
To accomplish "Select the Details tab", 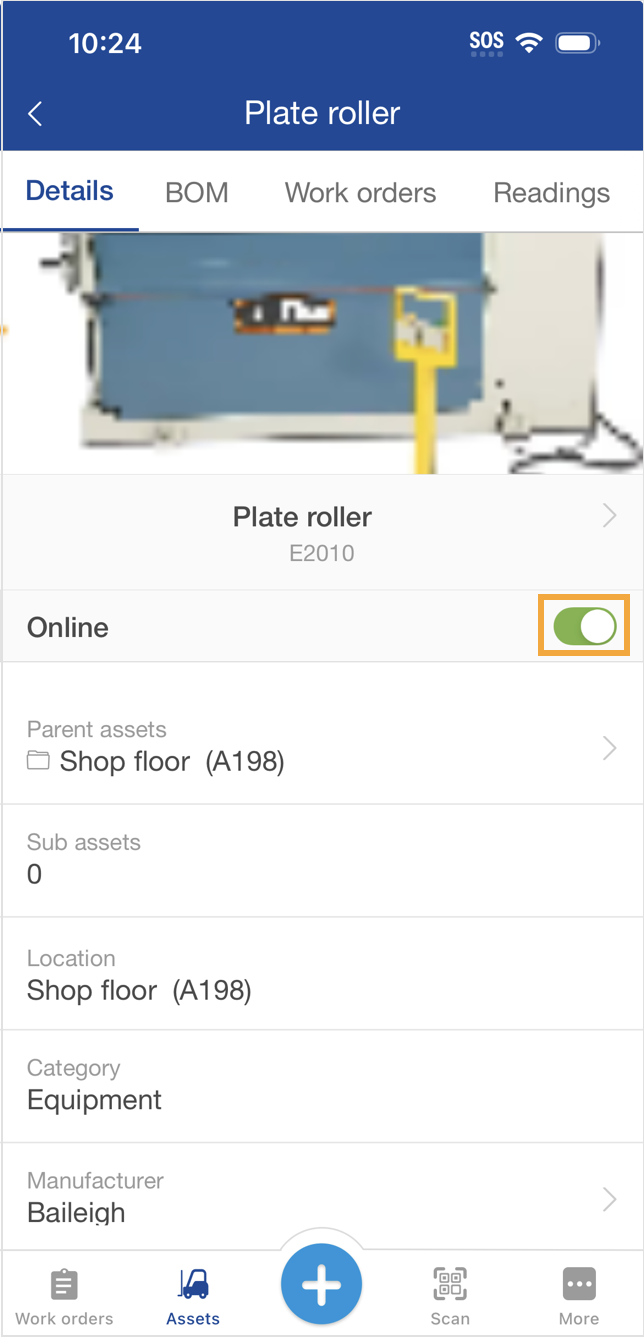I will click(70, 192).
